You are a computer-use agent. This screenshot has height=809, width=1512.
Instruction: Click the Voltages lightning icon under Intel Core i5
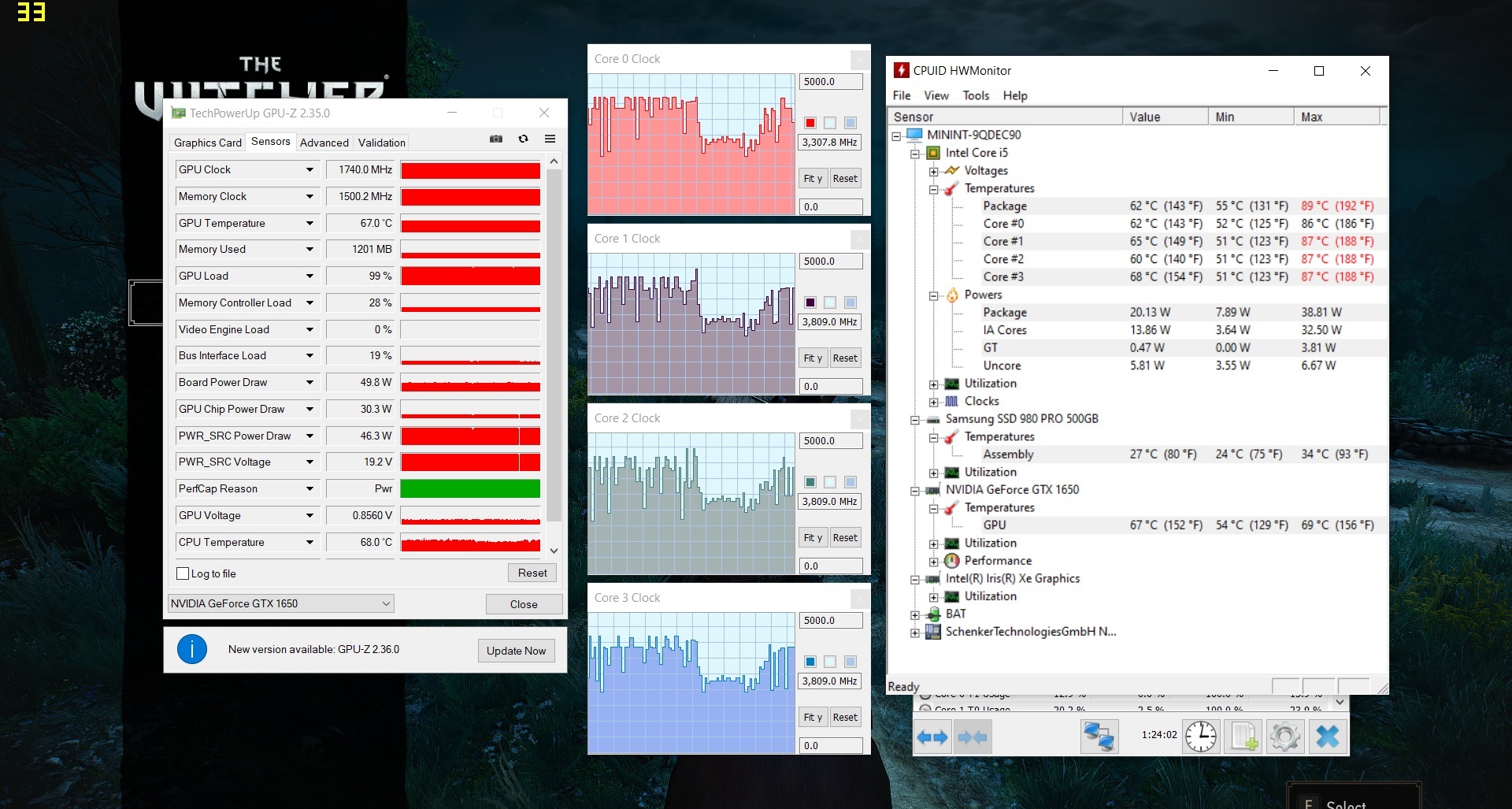(x=952, y=170)
